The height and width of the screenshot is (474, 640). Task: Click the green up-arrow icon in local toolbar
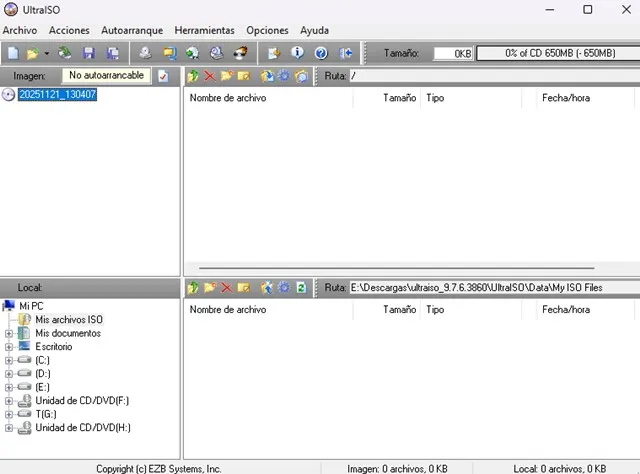click(193, 288)
